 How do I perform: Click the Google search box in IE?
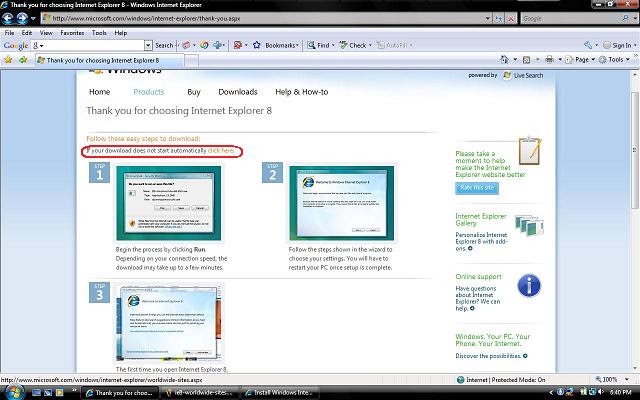[x=570, y=18]
